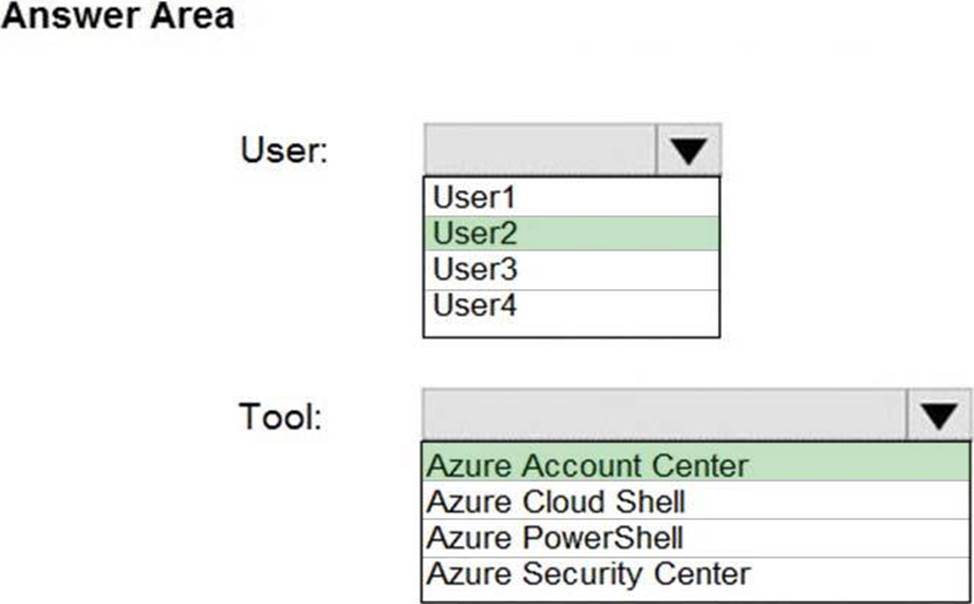Click the "Tool:" field label
This screenshot has width=974, height=604.
(x=281, y=416)
